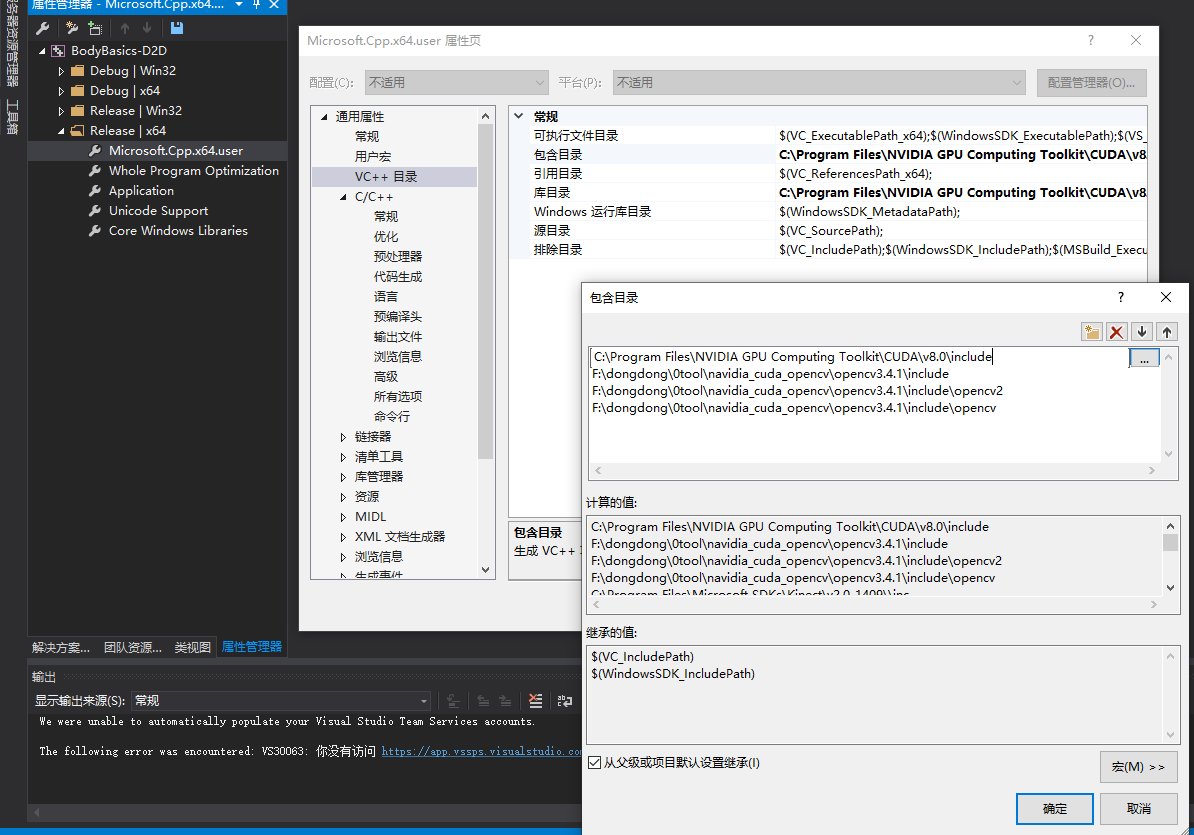Select the include\opencv2 path line in edit list
Screen dimensions: 1194x835
[797, 390]
